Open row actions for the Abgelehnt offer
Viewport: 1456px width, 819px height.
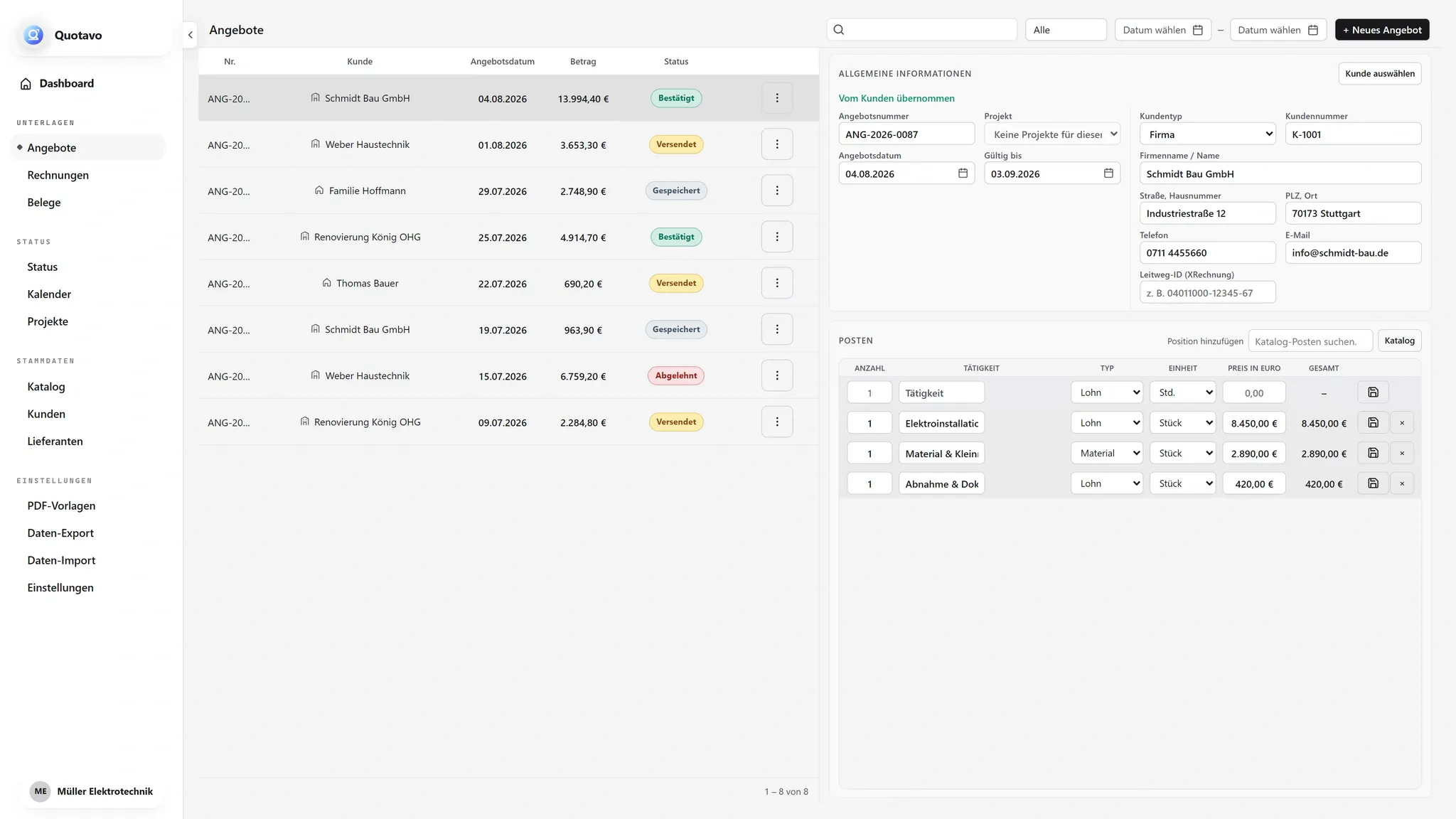[777, 375]
